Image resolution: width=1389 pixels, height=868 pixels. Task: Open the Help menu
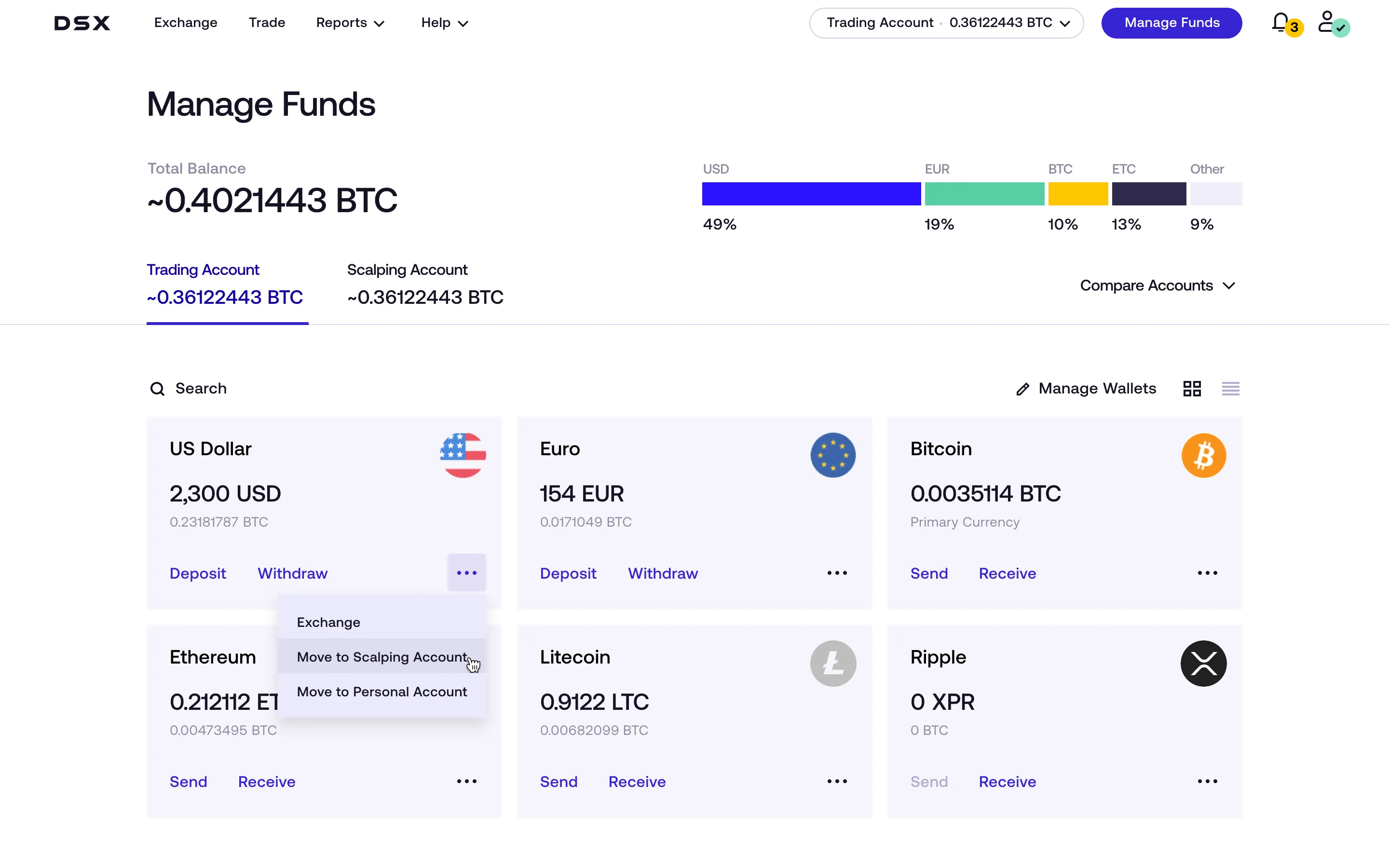443,23
